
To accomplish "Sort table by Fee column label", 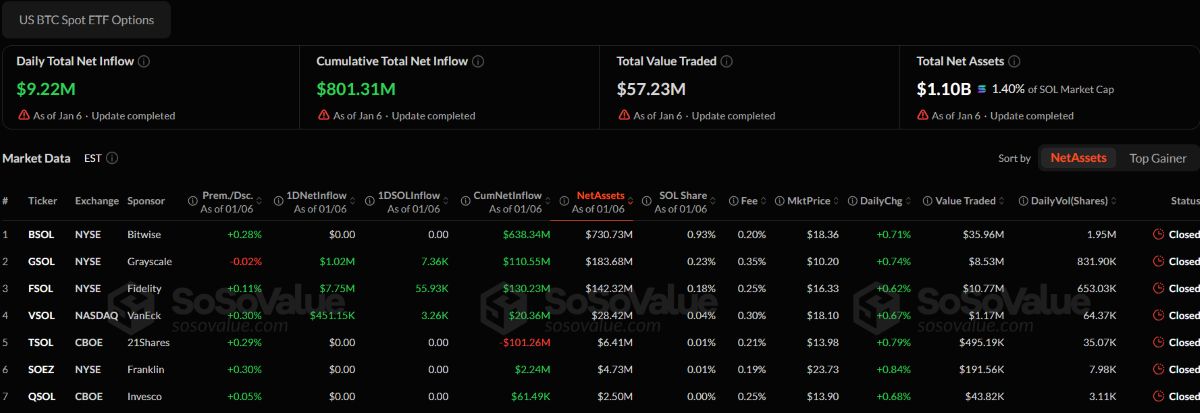I will [750, 200].
